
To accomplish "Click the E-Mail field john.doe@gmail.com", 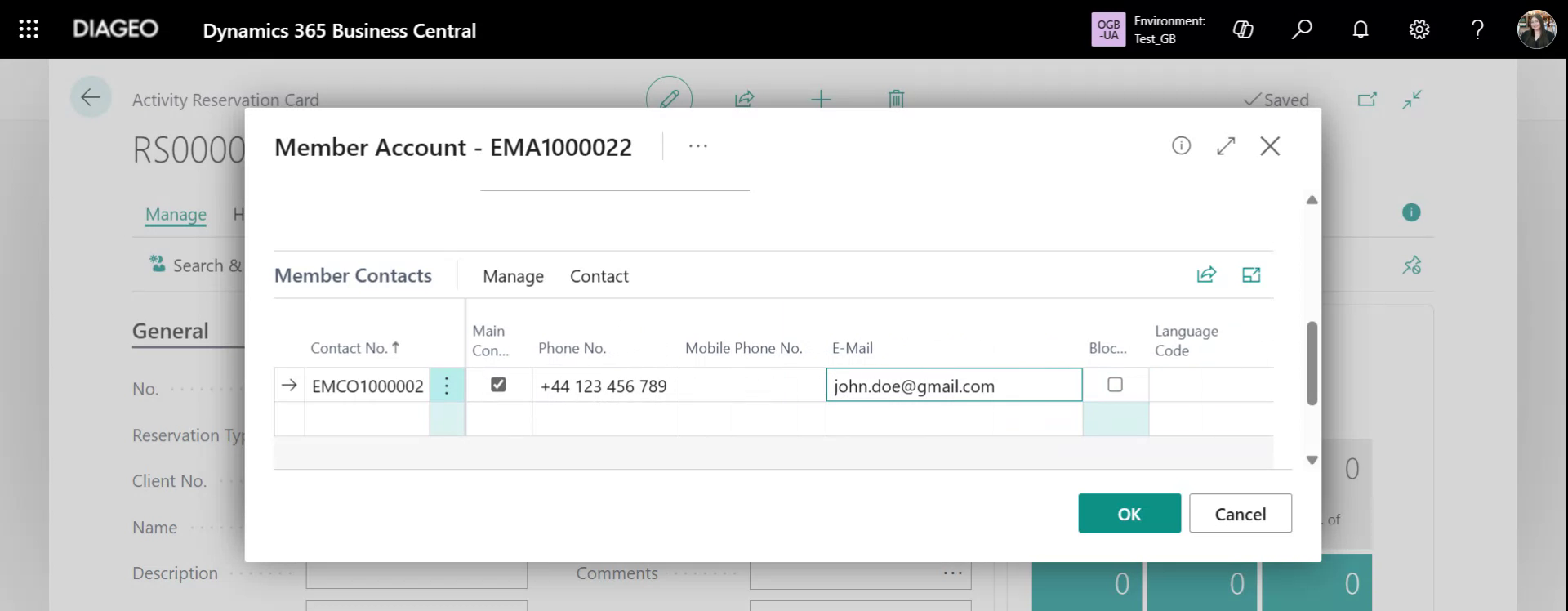I will [954, 385].
